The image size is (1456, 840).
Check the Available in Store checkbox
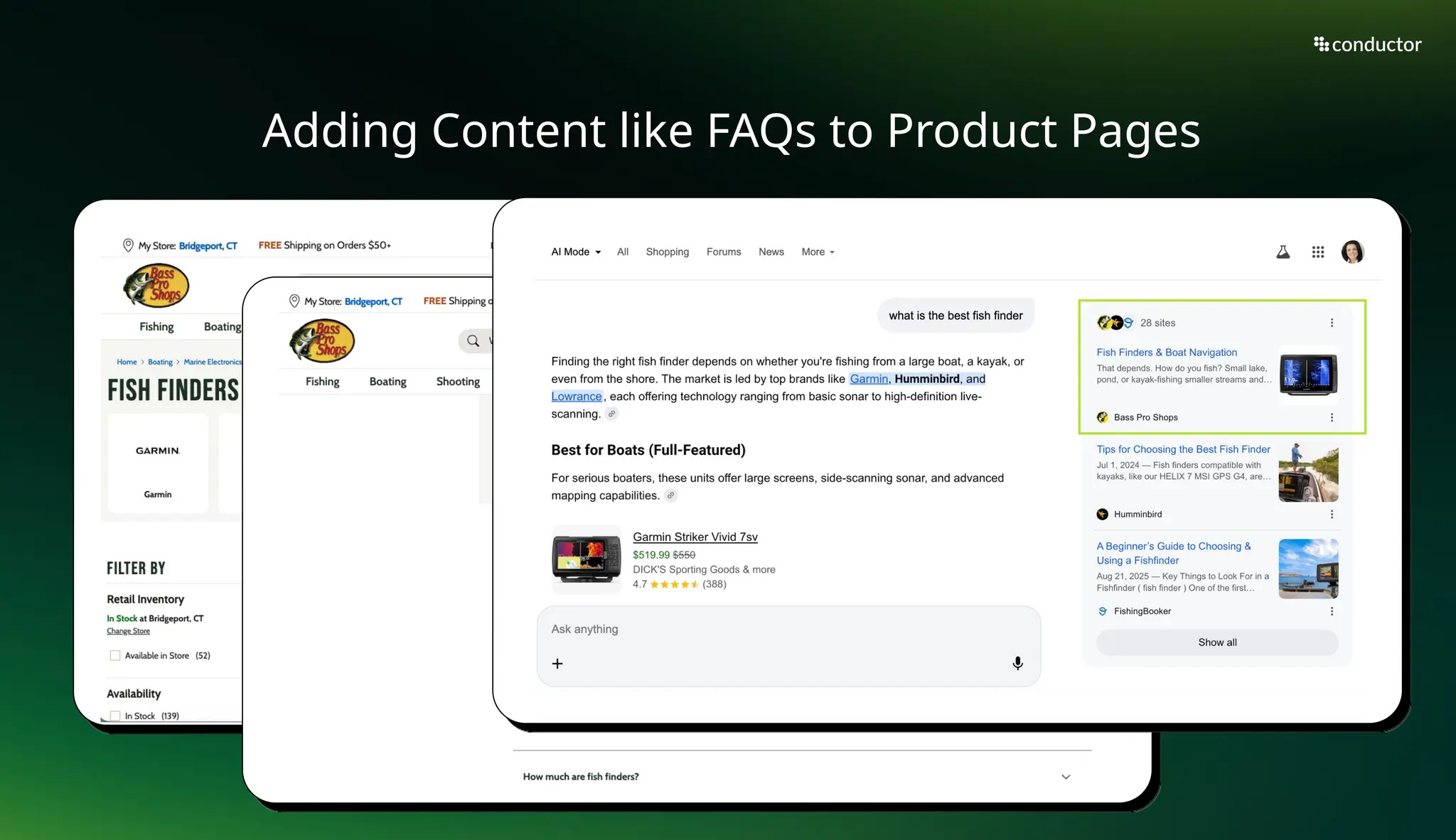114,655
